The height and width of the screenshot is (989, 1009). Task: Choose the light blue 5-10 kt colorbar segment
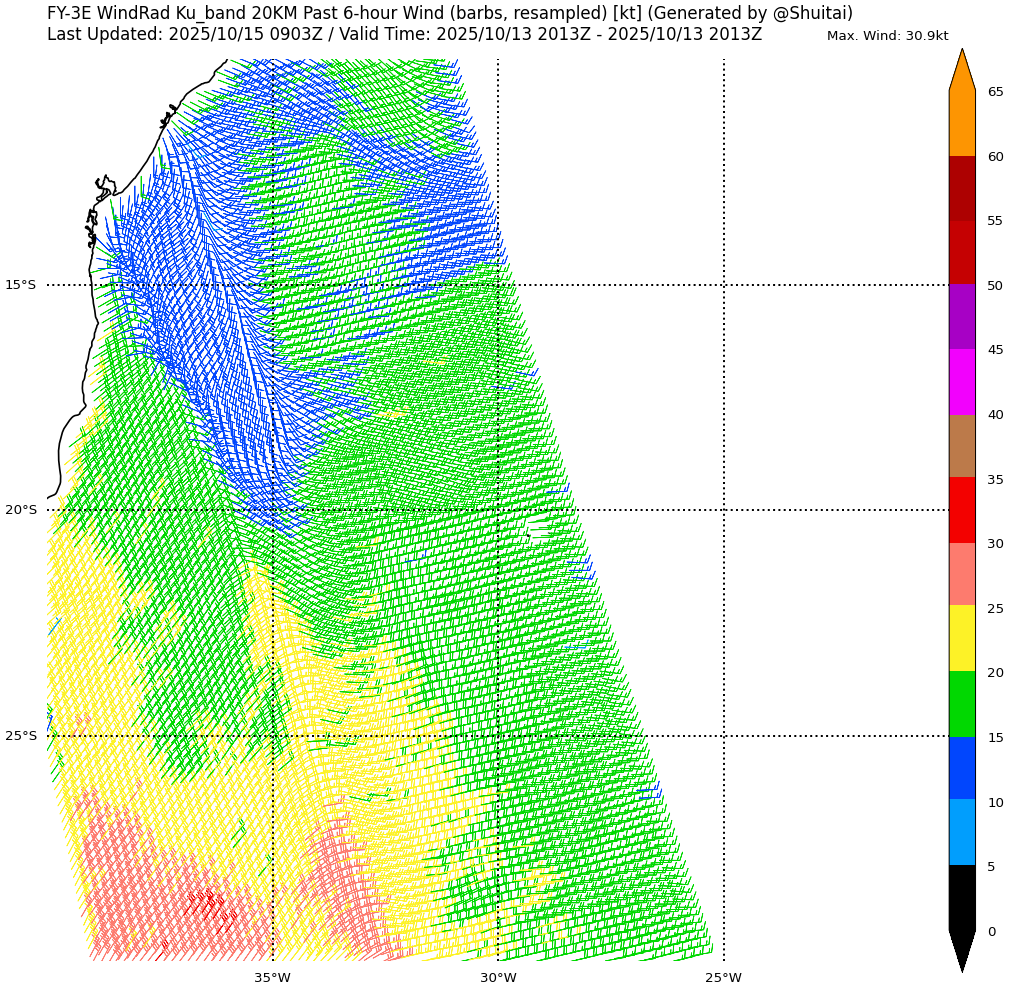pos(961,832)
